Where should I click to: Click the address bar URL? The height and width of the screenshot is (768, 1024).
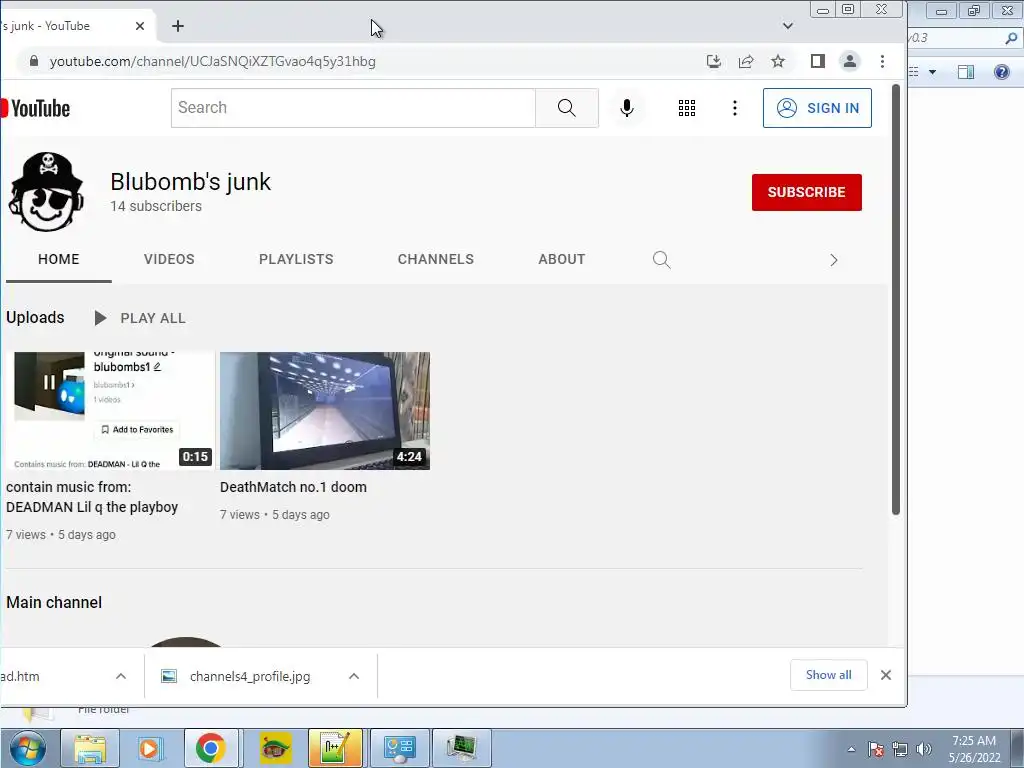point(213,61)
